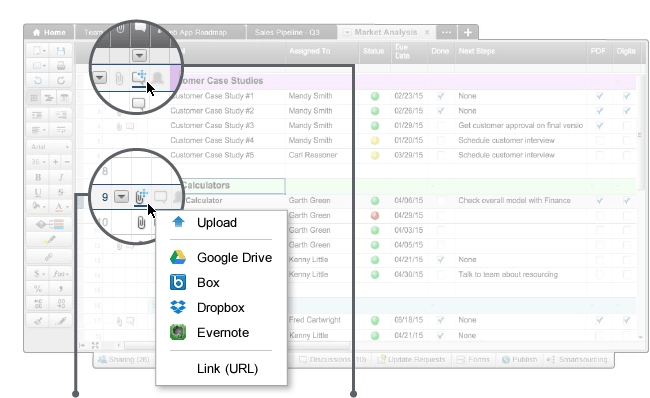
Task: Toggle Bold formatting
Action: click(x=38, y=177)
